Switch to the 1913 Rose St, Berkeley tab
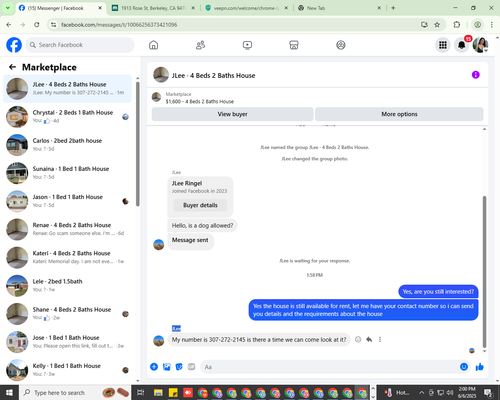Screen dimensions: 500x400 click(153, 8)
